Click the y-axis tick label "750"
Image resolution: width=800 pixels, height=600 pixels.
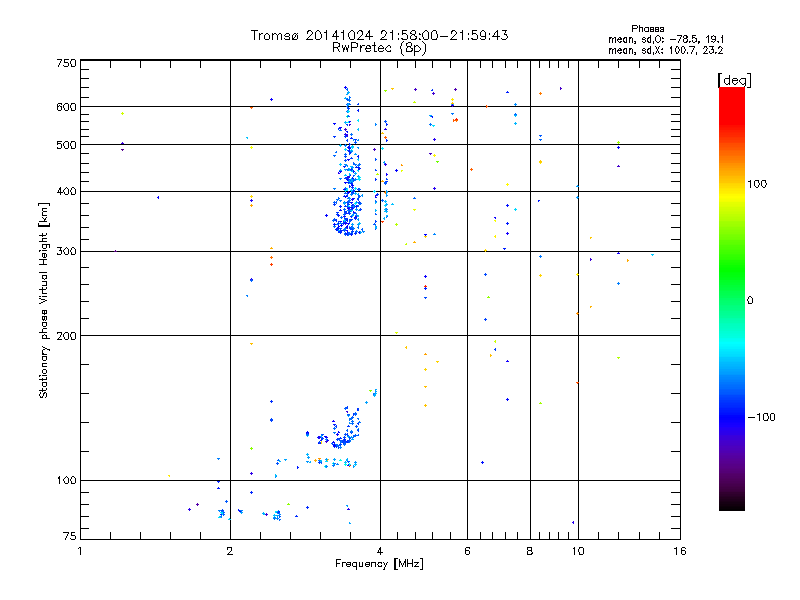pyautogui.click(x=66, y=63)
